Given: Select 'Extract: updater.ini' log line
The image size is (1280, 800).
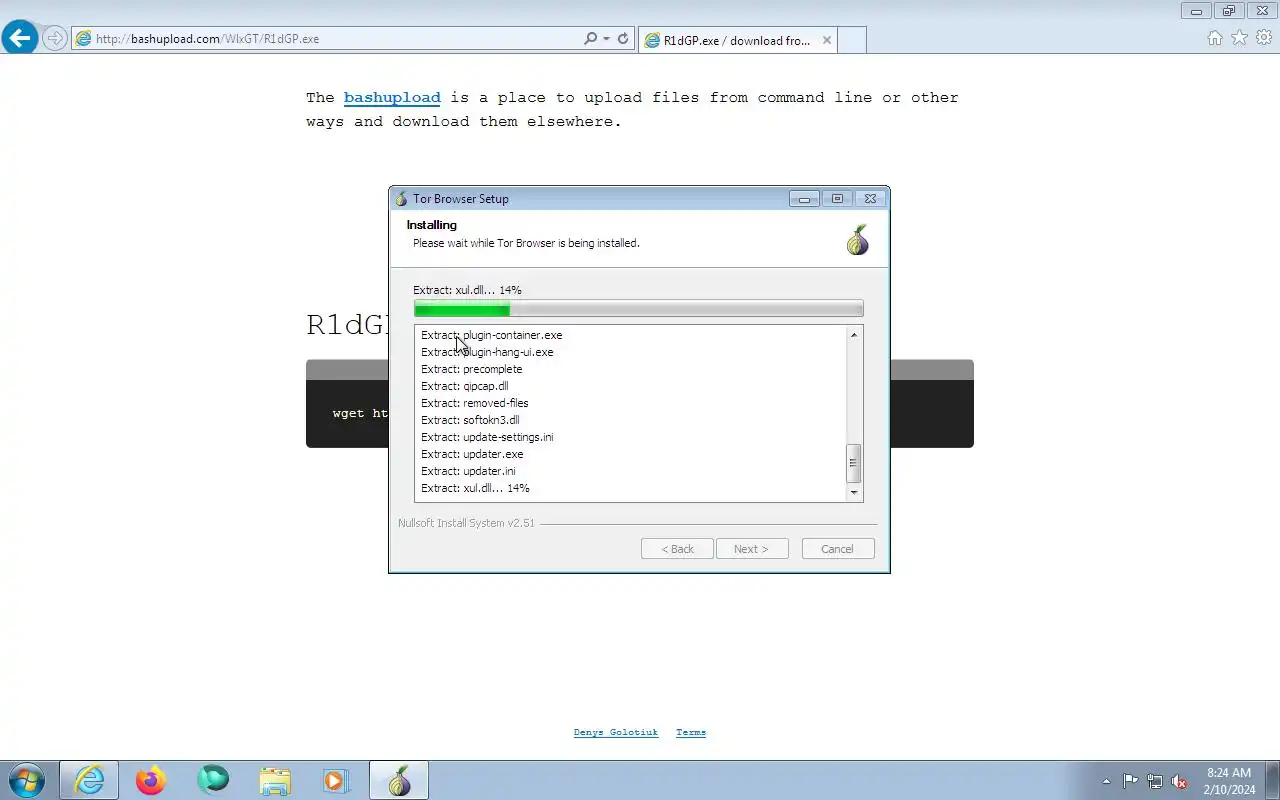Looking at the screenshot, I should pyautogui.click(x=468, y=471).
